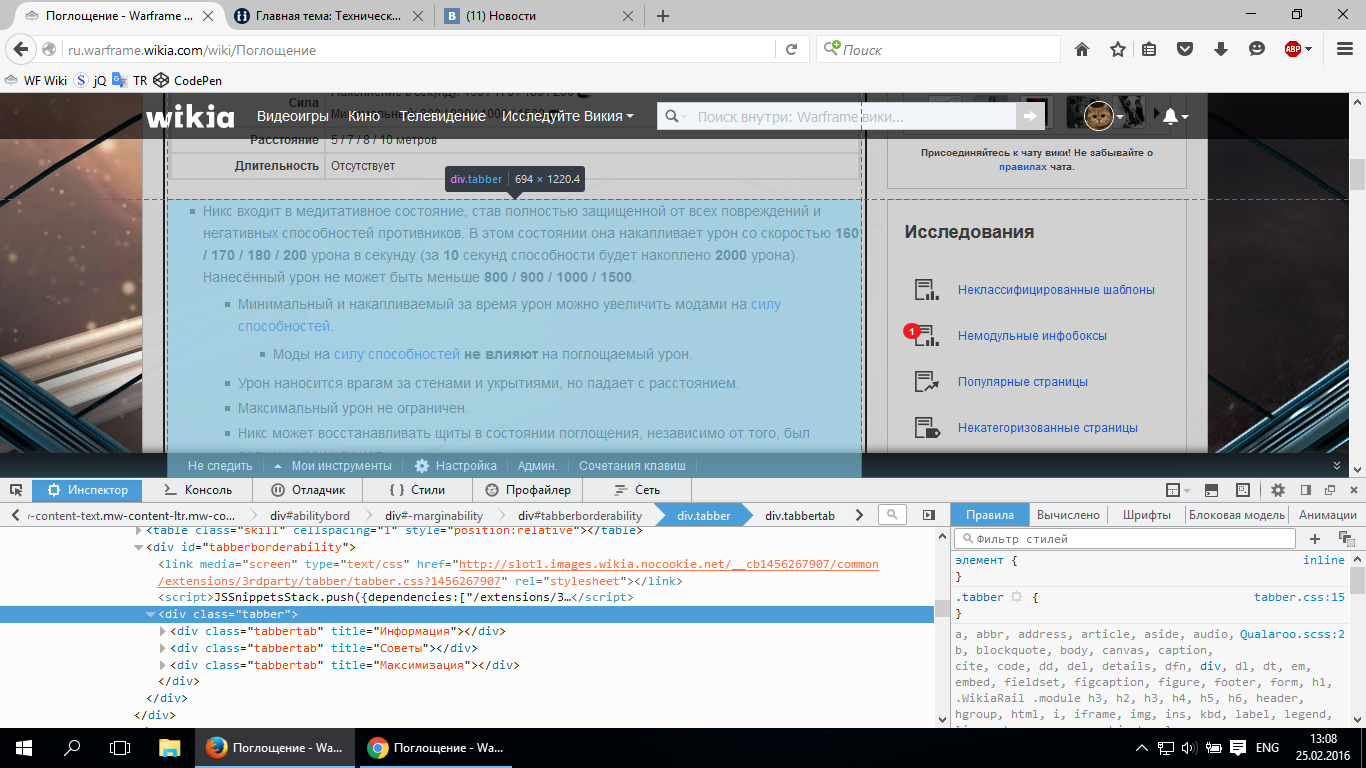Open Исследуйте Викия dropdown menu

tap(568, 116)
